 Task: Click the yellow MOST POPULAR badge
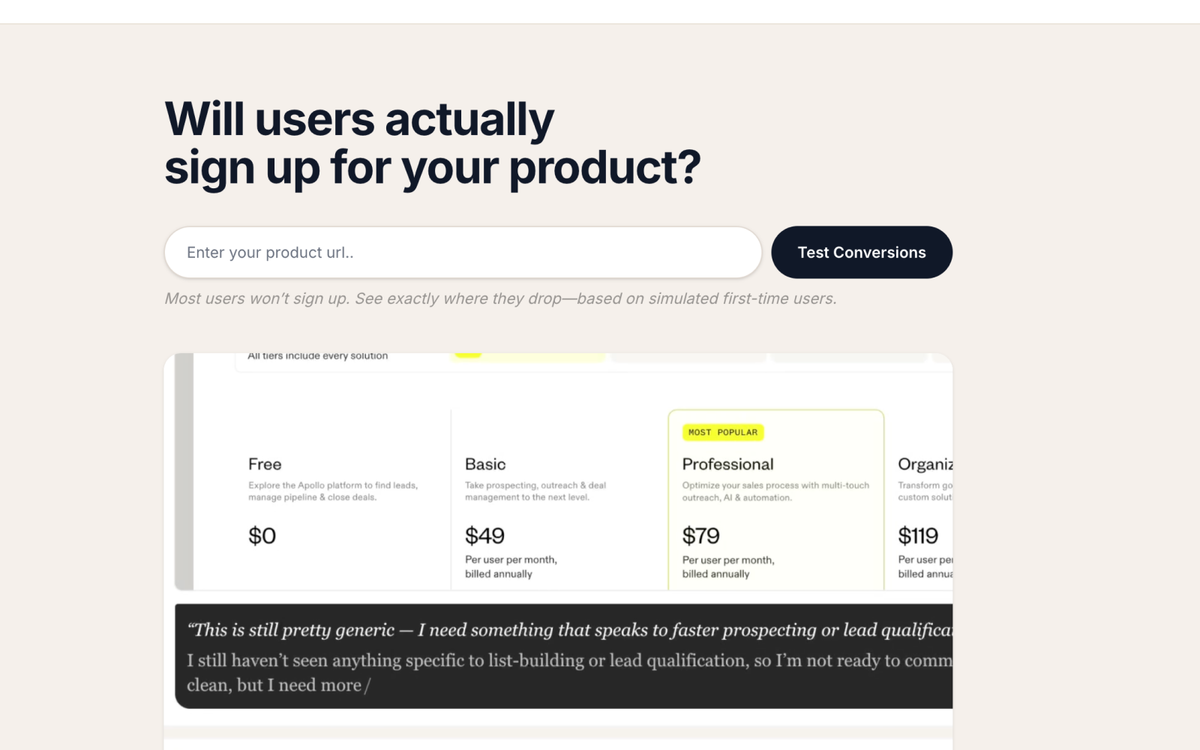click(x=723, y=432)
